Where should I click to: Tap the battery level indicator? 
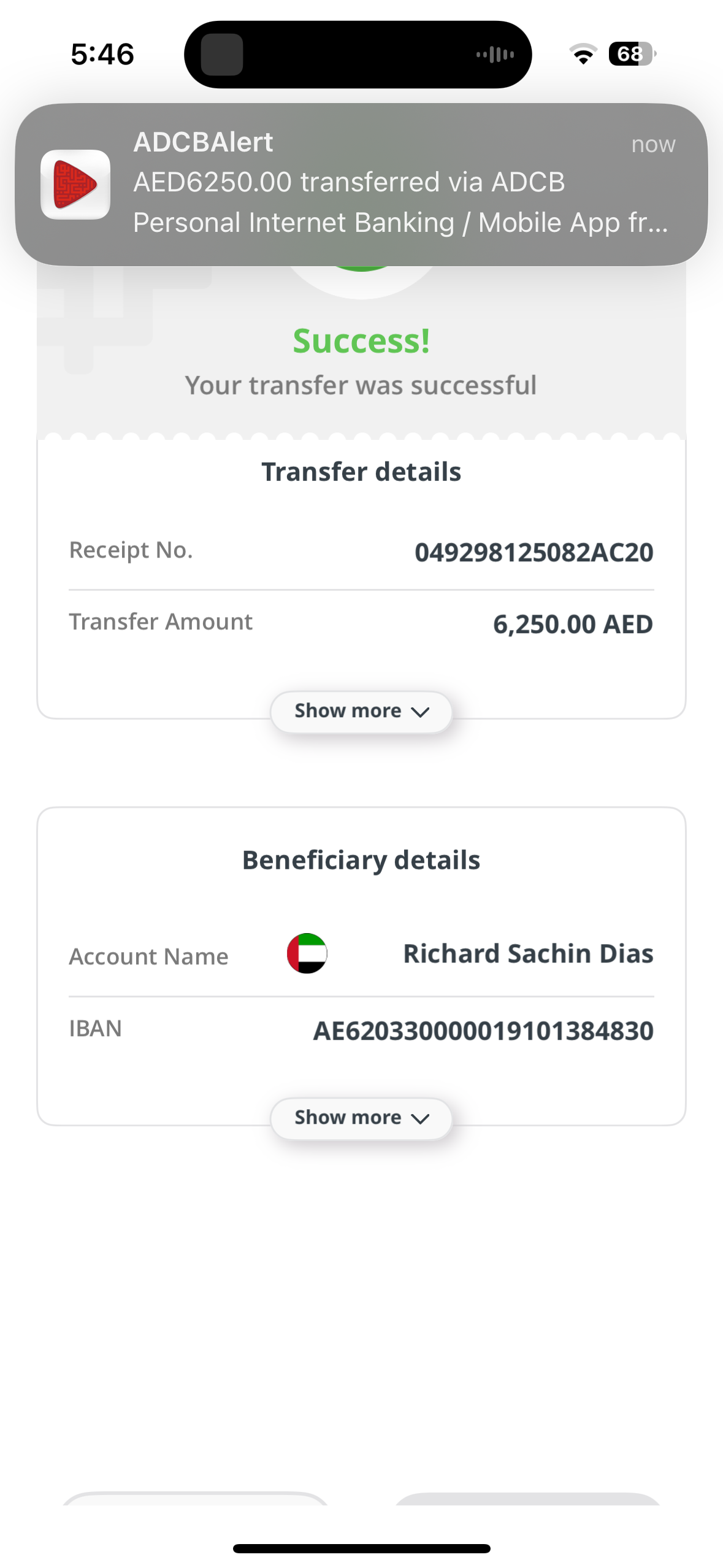coord(632,54)
